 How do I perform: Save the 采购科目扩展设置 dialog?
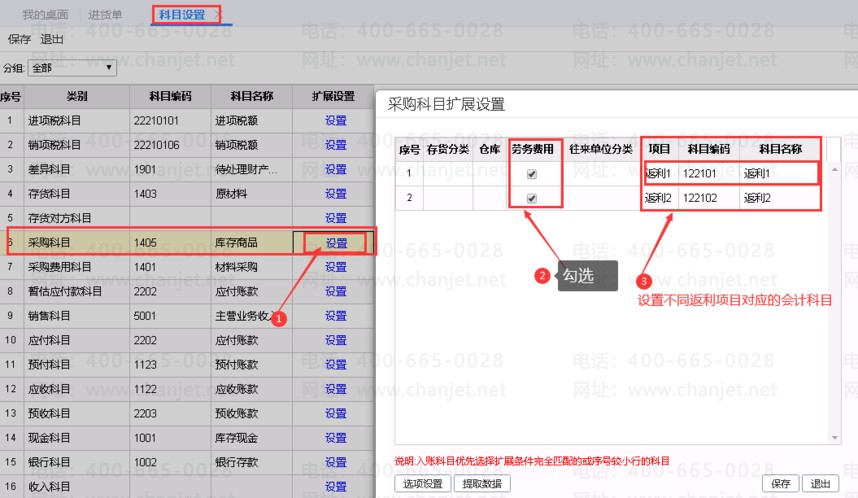pos(781,484)
